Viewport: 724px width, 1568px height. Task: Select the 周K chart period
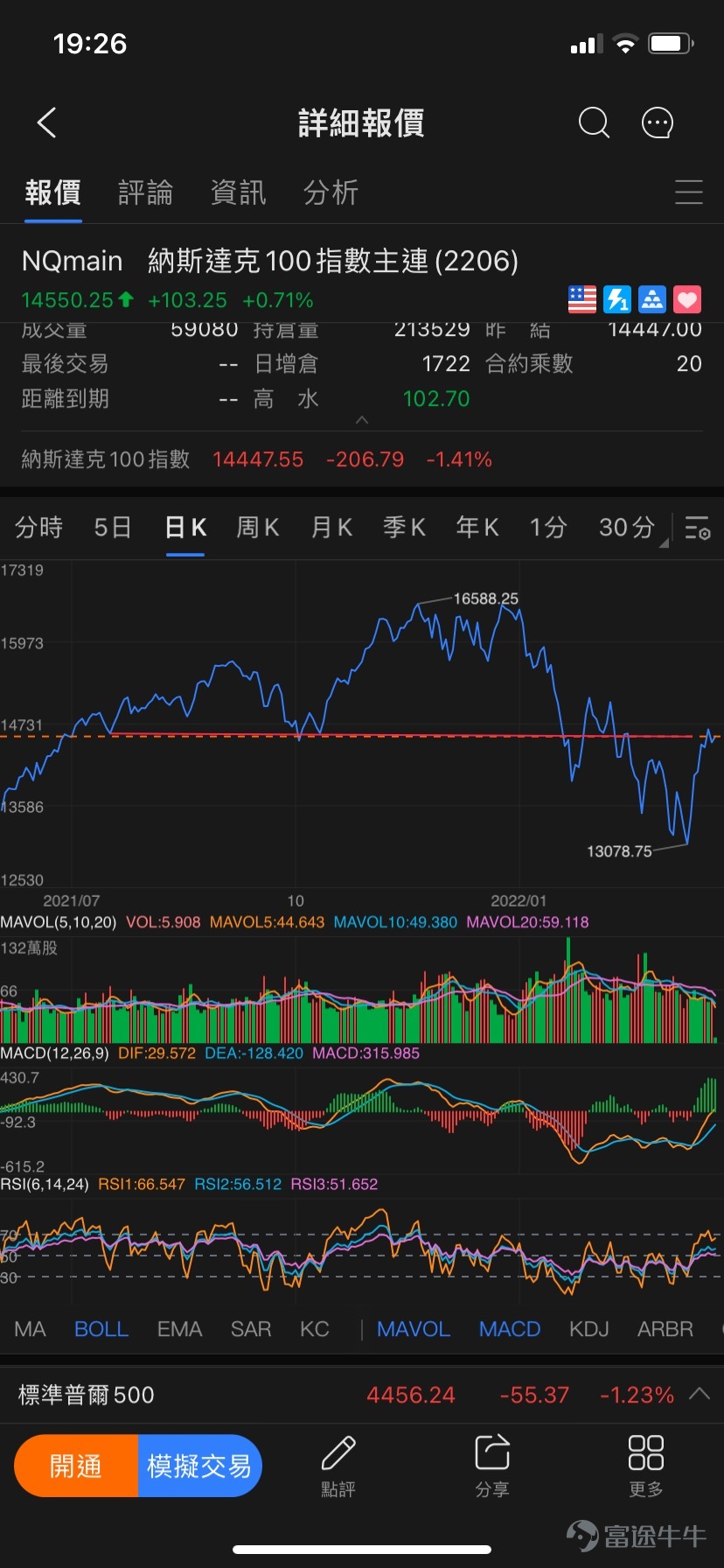258,528
